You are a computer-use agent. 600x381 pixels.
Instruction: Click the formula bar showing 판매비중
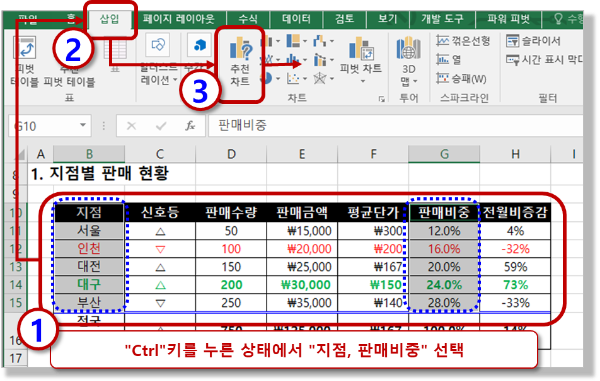click(396, 125)
